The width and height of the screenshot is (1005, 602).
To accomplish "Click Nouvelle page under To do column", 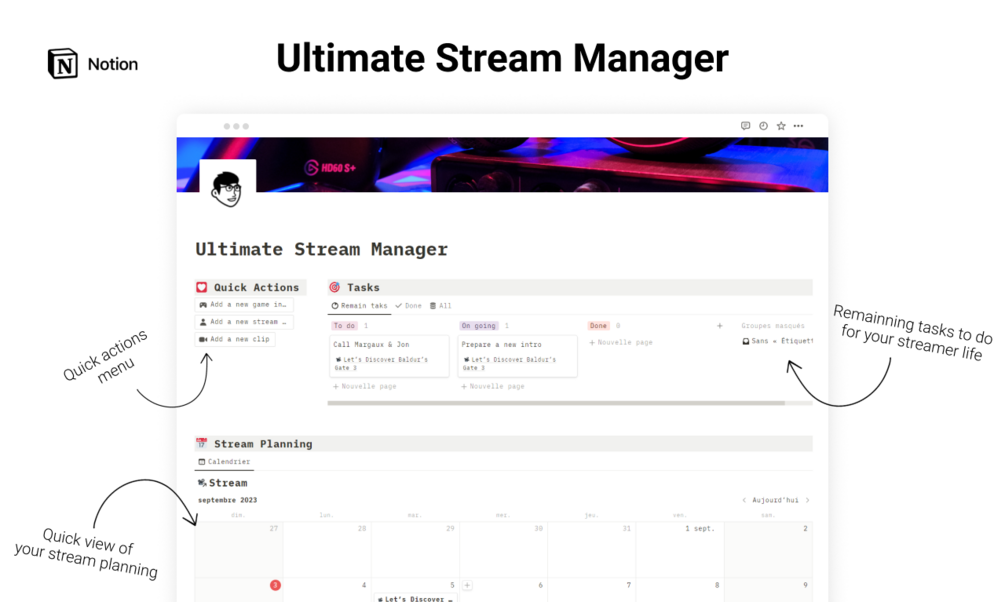I will (x=365, y=387).
